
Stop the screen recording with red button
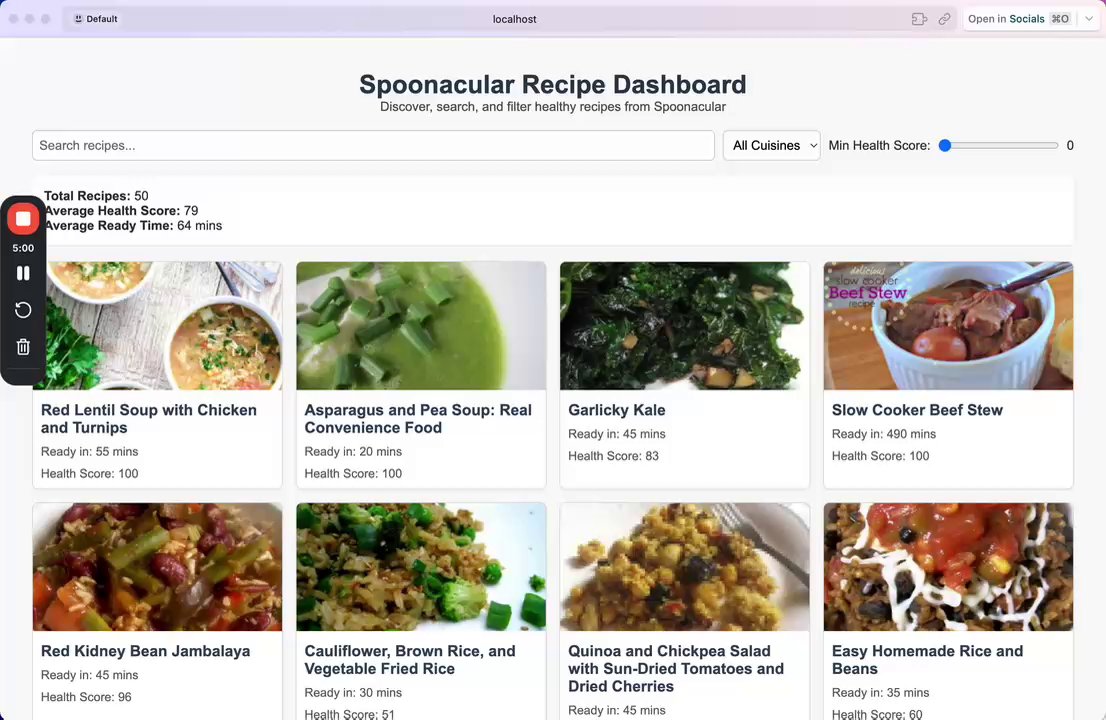(x=23, y=219)
